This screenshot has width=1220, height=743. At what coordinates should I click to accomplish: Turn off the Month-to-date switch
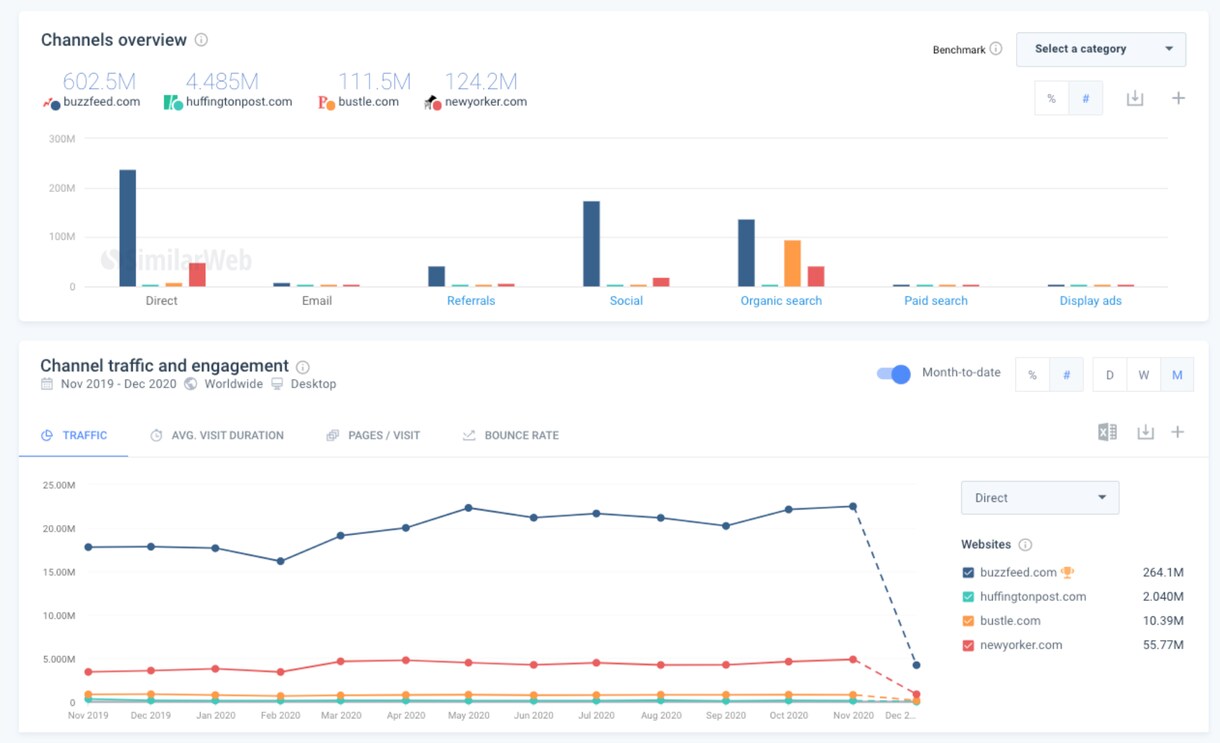(894, 374)
